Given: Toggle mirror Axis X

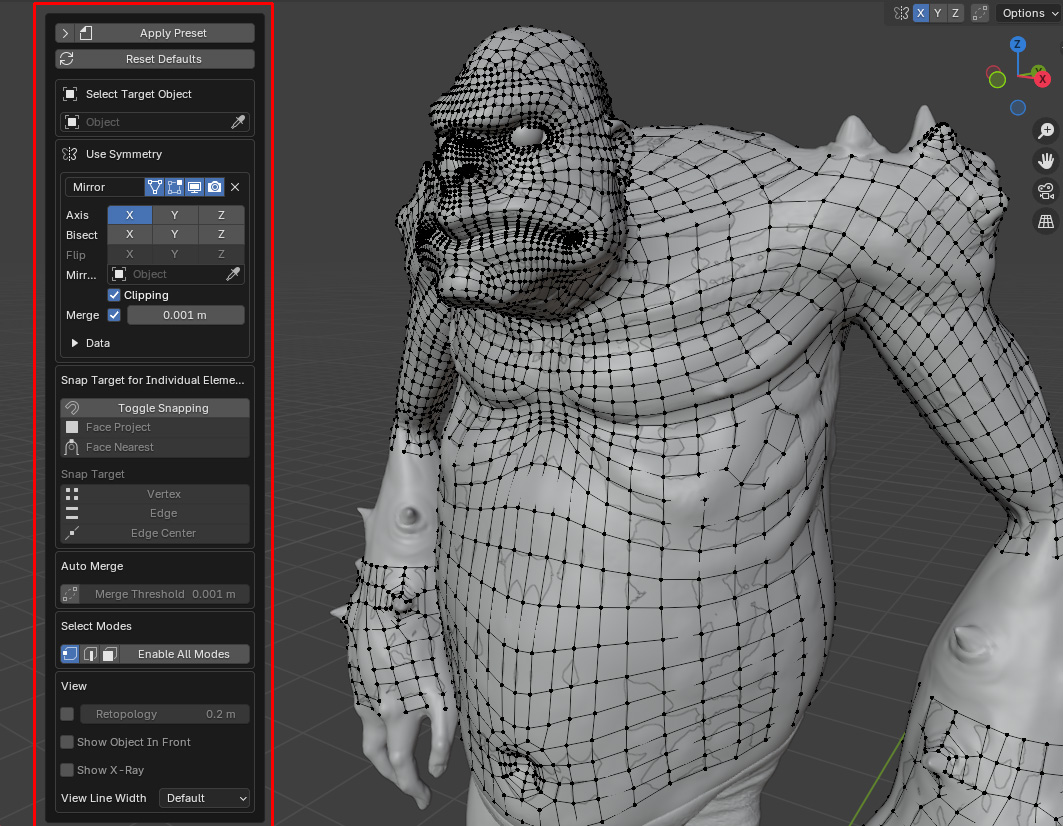Looking at the screenshot, I should point(129,215).
